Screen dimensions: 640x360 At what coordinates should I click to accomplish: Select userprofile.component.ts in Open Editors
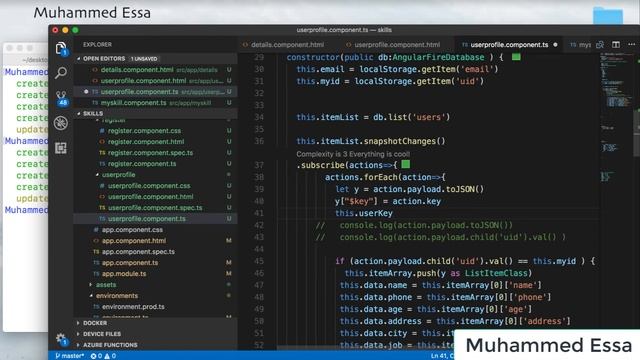[x=155, y=92]
